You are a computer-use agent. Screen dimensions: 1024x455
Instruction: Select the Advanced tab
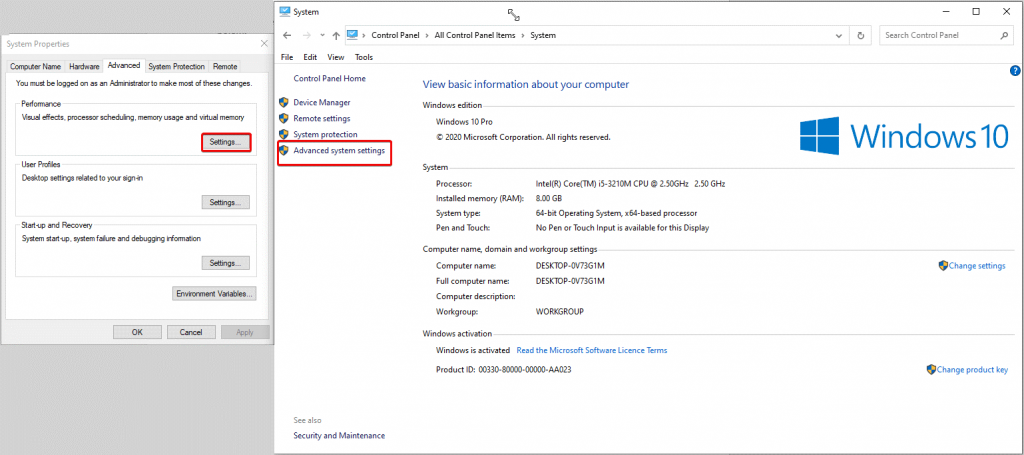(124, 66)
